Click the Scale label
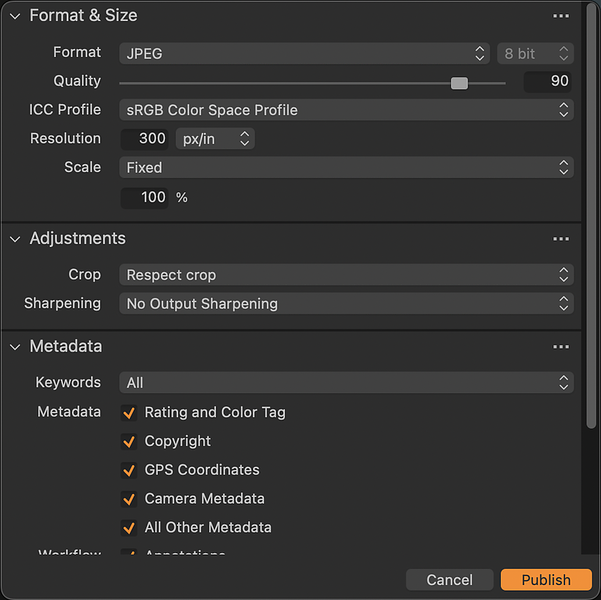Screen dimensions: 601x600 coord(82,167)
